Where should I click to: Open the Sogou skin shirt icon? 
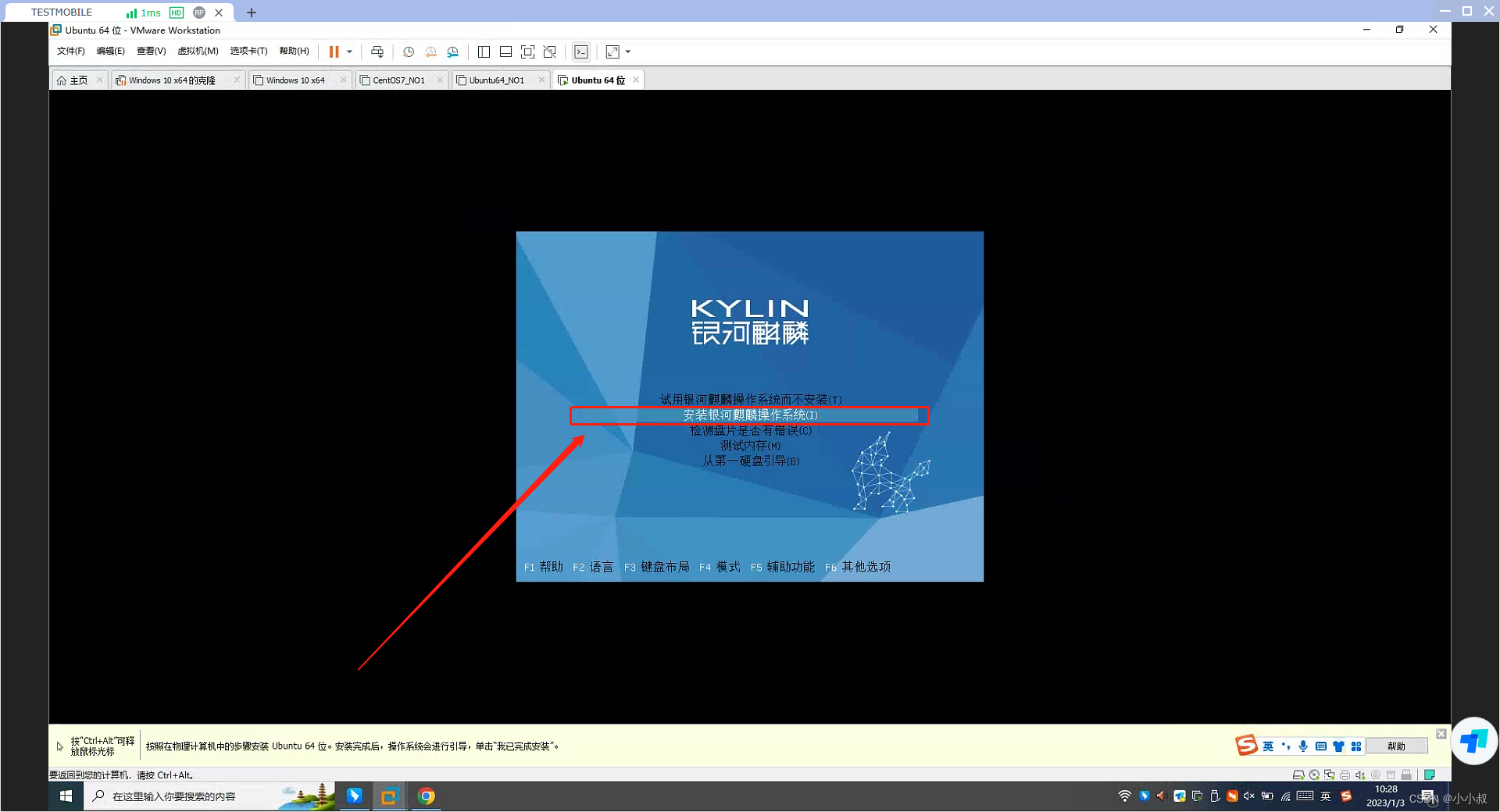pyautogui.click(x=1338, y=746)
